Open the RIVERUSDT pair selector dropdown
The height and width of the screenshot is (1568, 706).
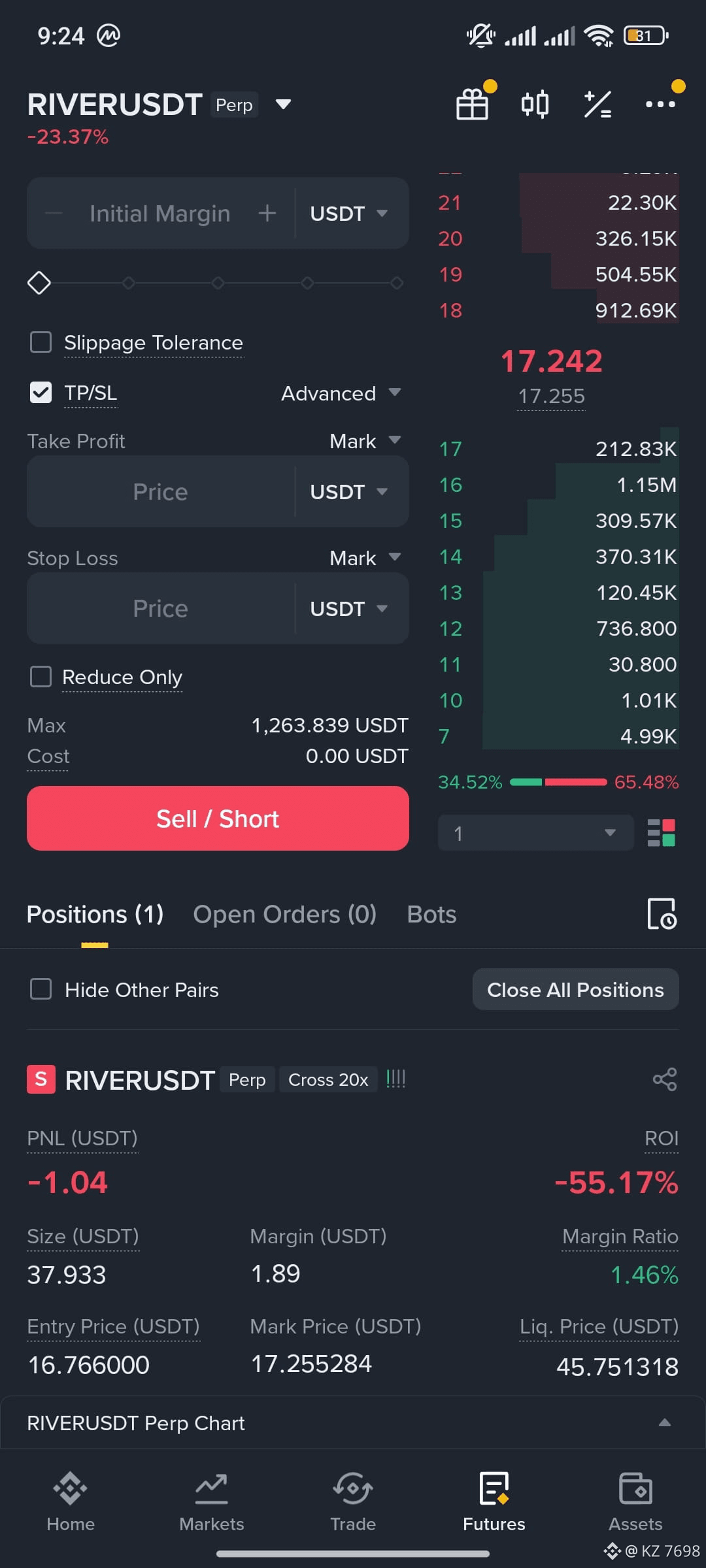point(283,105)
